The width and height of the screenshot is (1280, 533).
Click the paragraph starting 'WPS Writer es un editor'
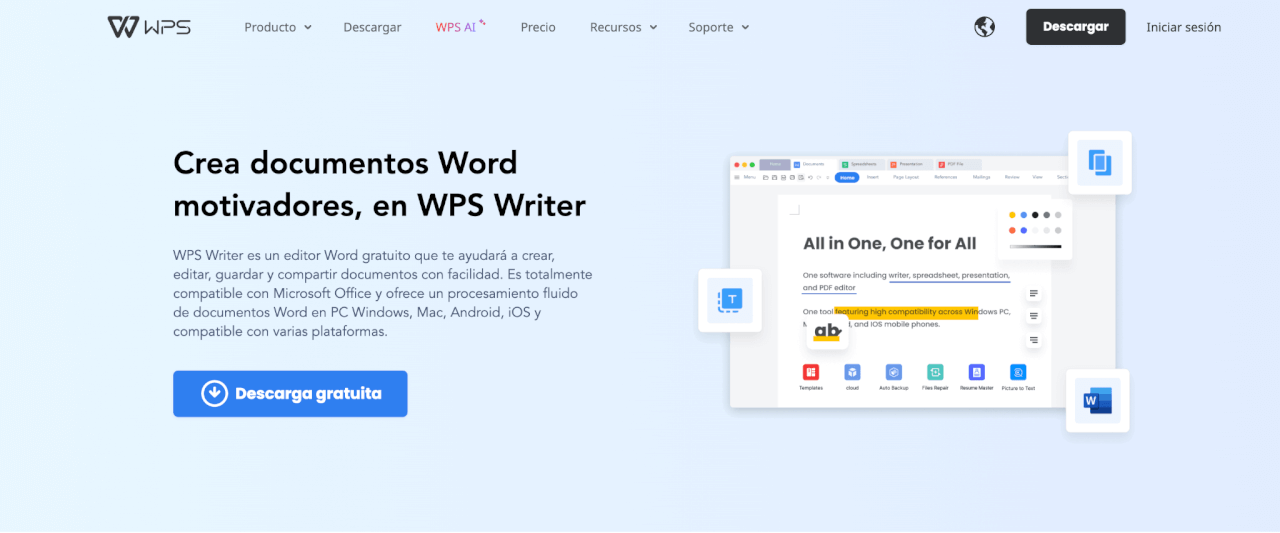(383, 293)
